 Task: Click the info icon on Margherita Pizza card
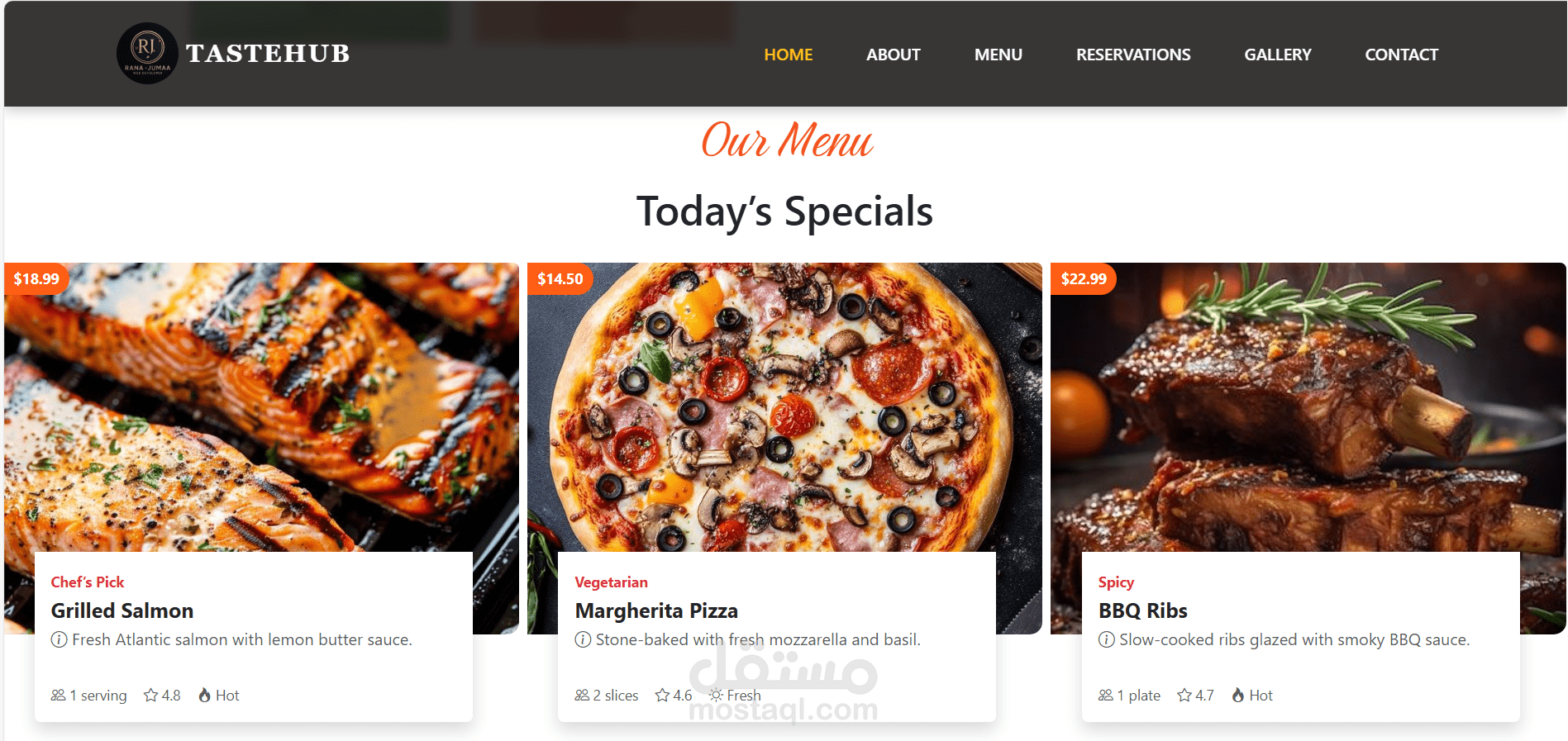583,639
